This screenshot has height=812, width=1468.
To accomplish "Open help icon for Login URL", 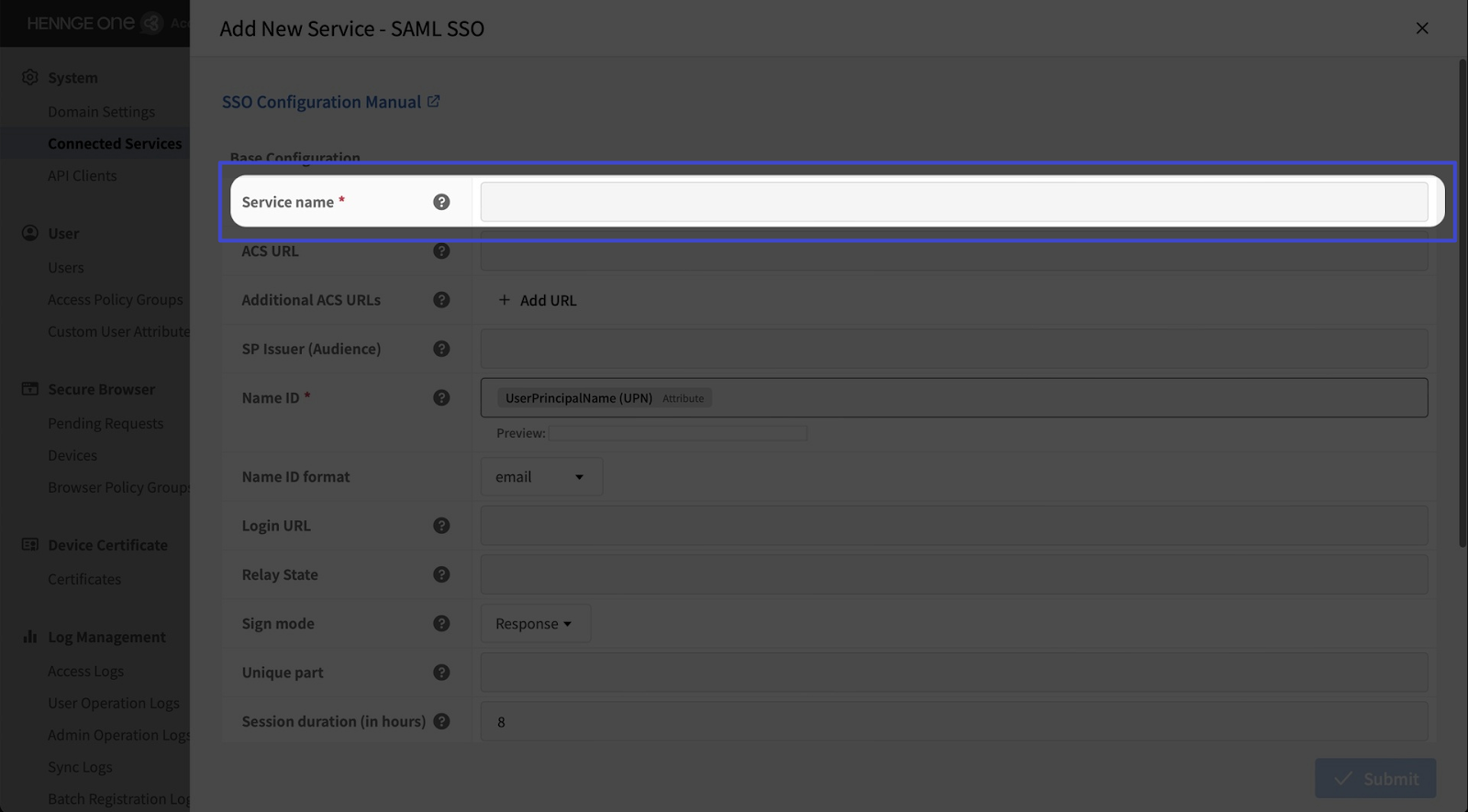I will [x=441, y=526].
